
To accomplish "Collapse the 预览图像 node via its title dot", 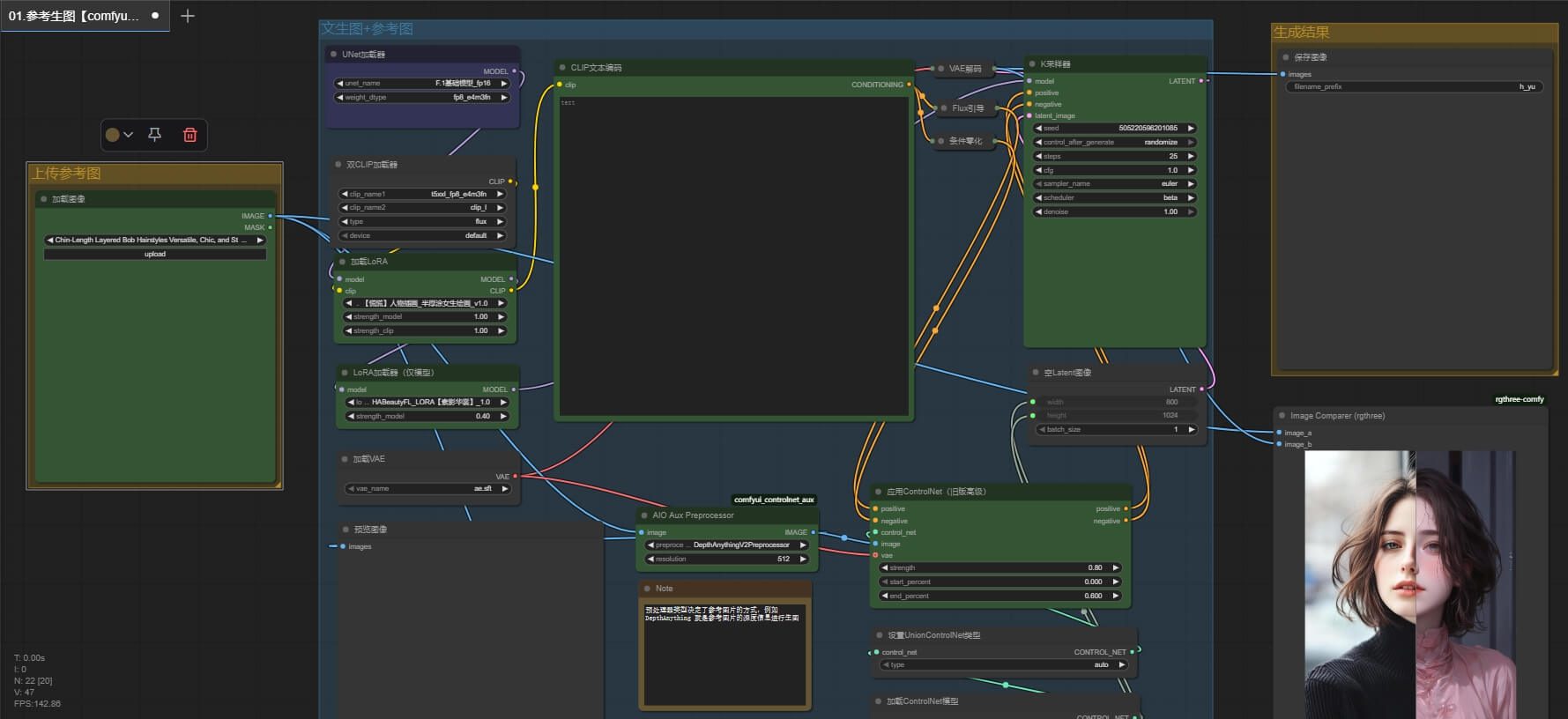I will 346,530.
